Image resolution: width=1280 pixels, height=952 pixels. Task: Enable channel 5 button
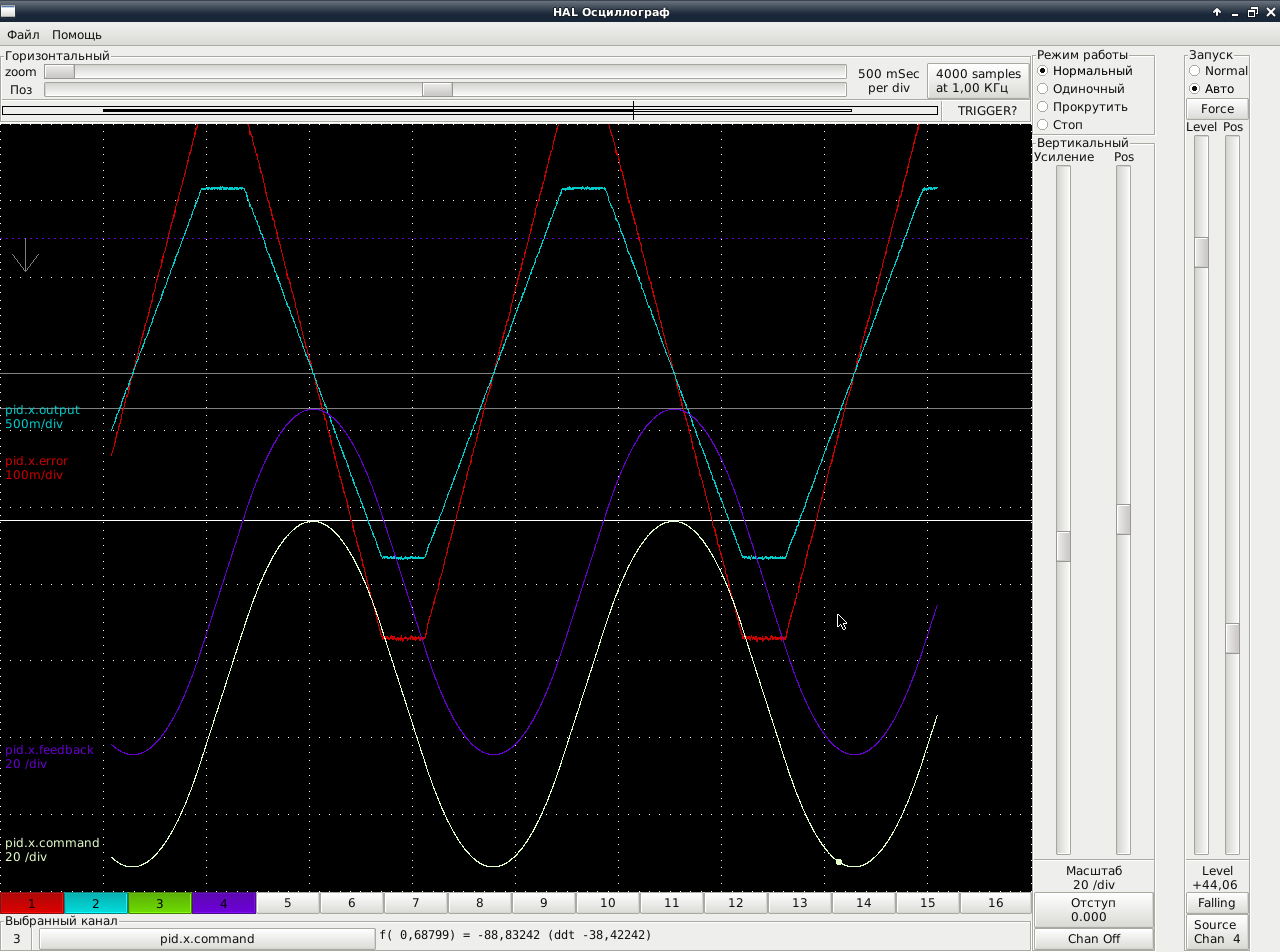tap(288, 903)
